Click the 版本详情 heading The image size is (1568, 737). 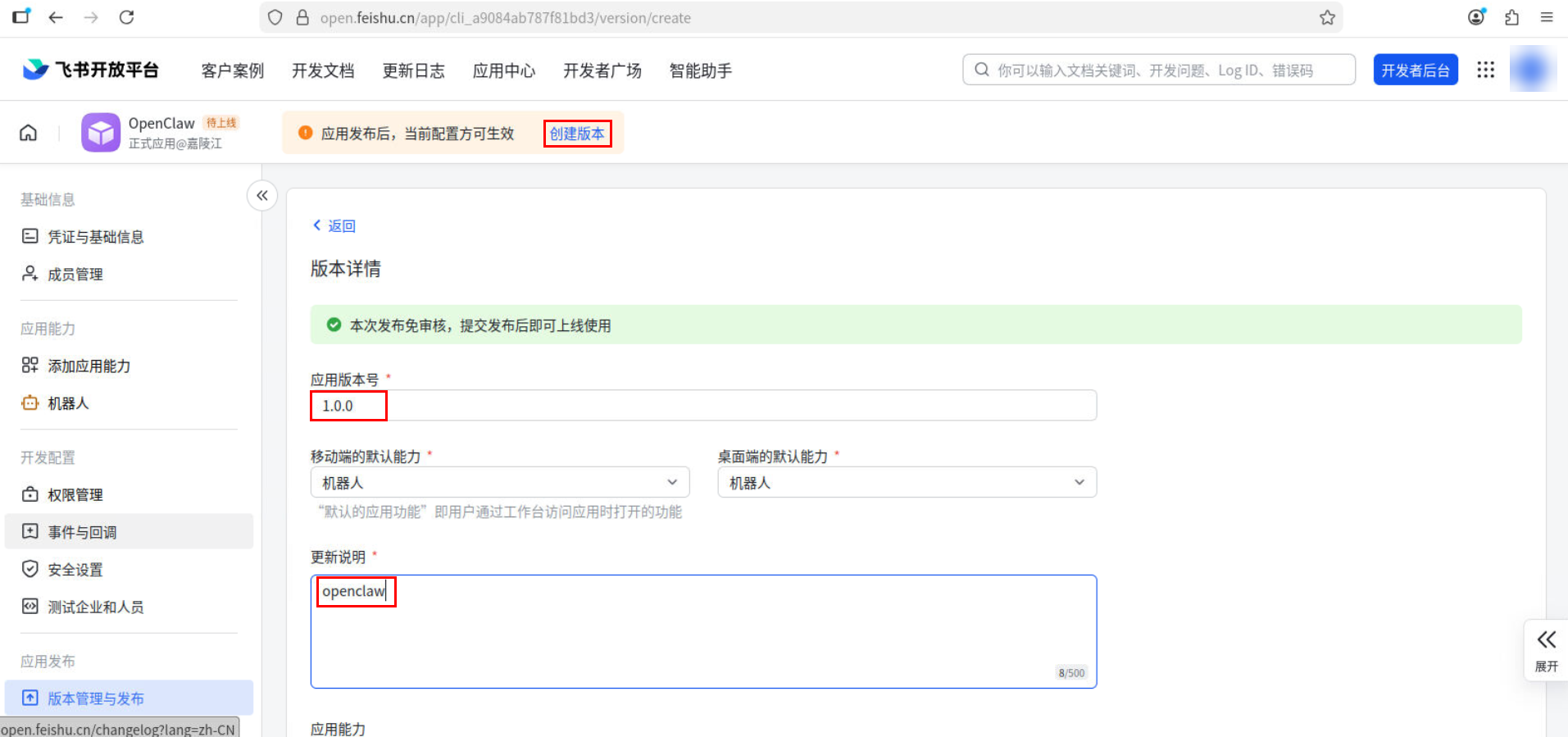pos(346,269)
